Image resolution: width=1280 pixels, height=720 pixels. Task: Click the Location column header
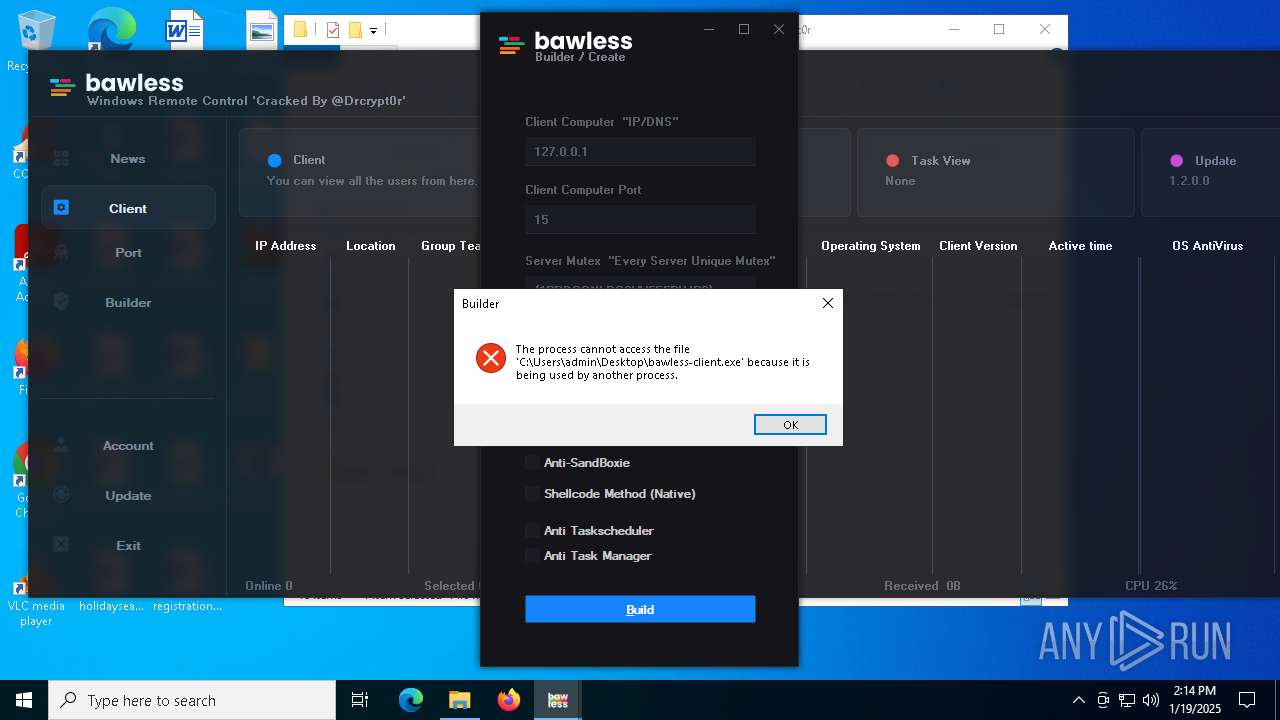pyautogui.click(x=370, y=246)
